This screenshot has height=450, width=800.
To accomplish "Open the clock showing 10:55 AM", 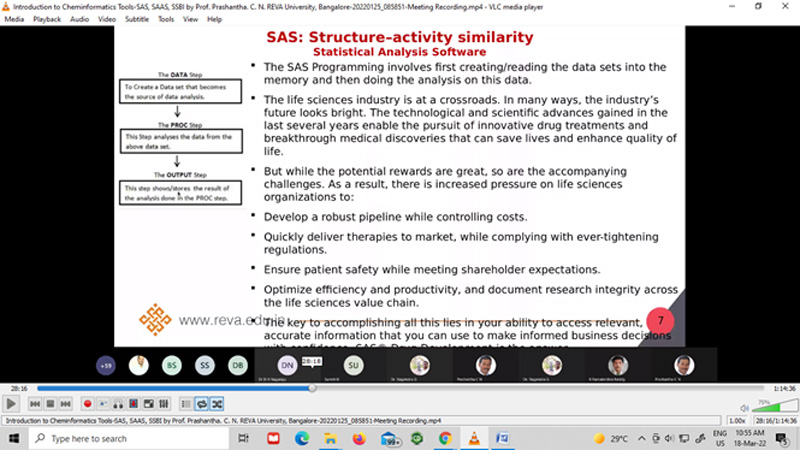I will (751, 438).
